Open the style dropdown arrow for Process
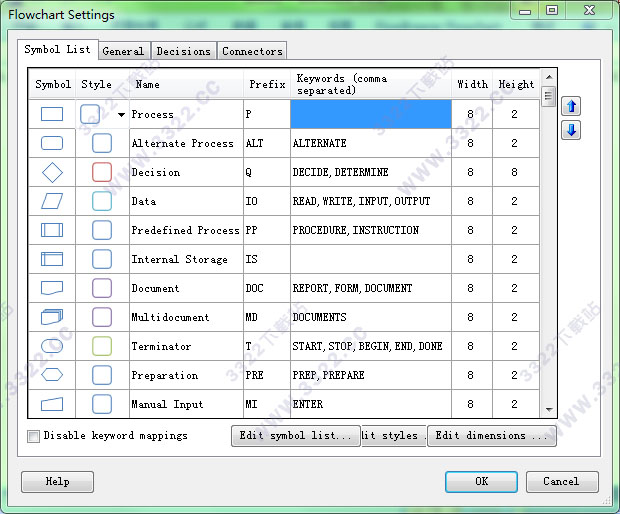 coord(122,115)
